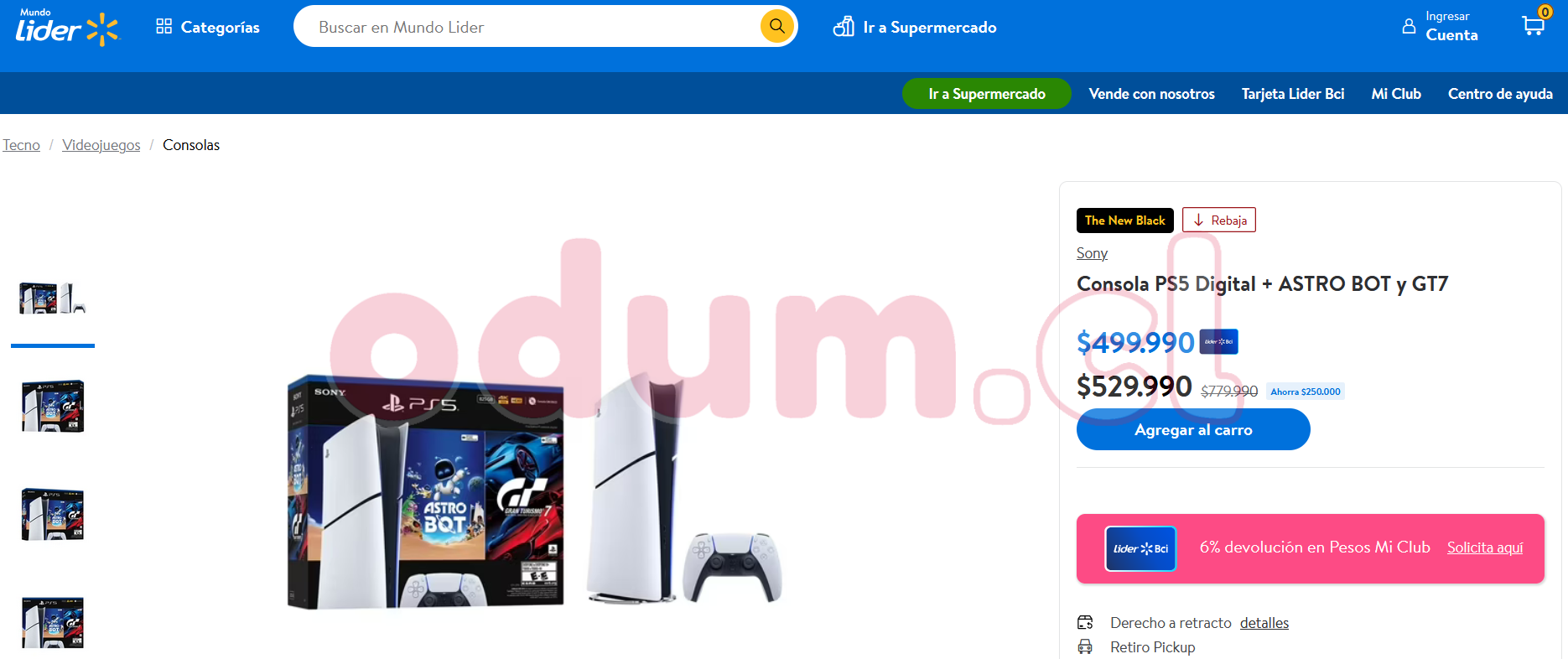Open Tarjeta Lider Bci menu item

(1293, 94)
